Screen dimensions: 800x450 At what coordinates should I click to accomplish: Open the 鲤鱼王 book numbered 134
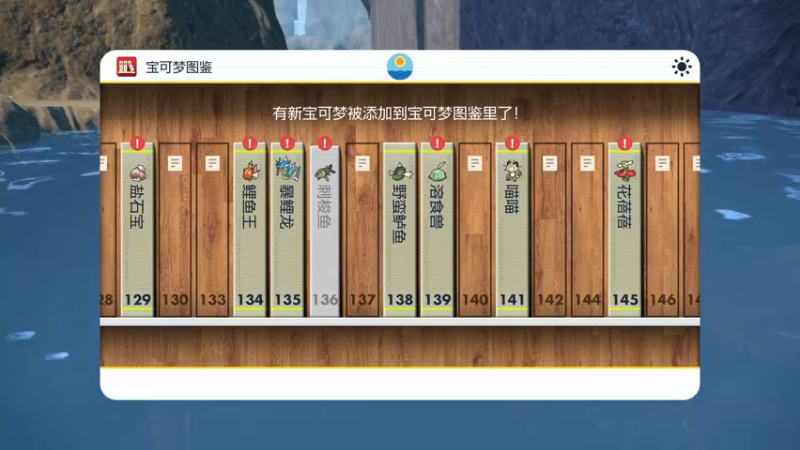pos(250,230)
